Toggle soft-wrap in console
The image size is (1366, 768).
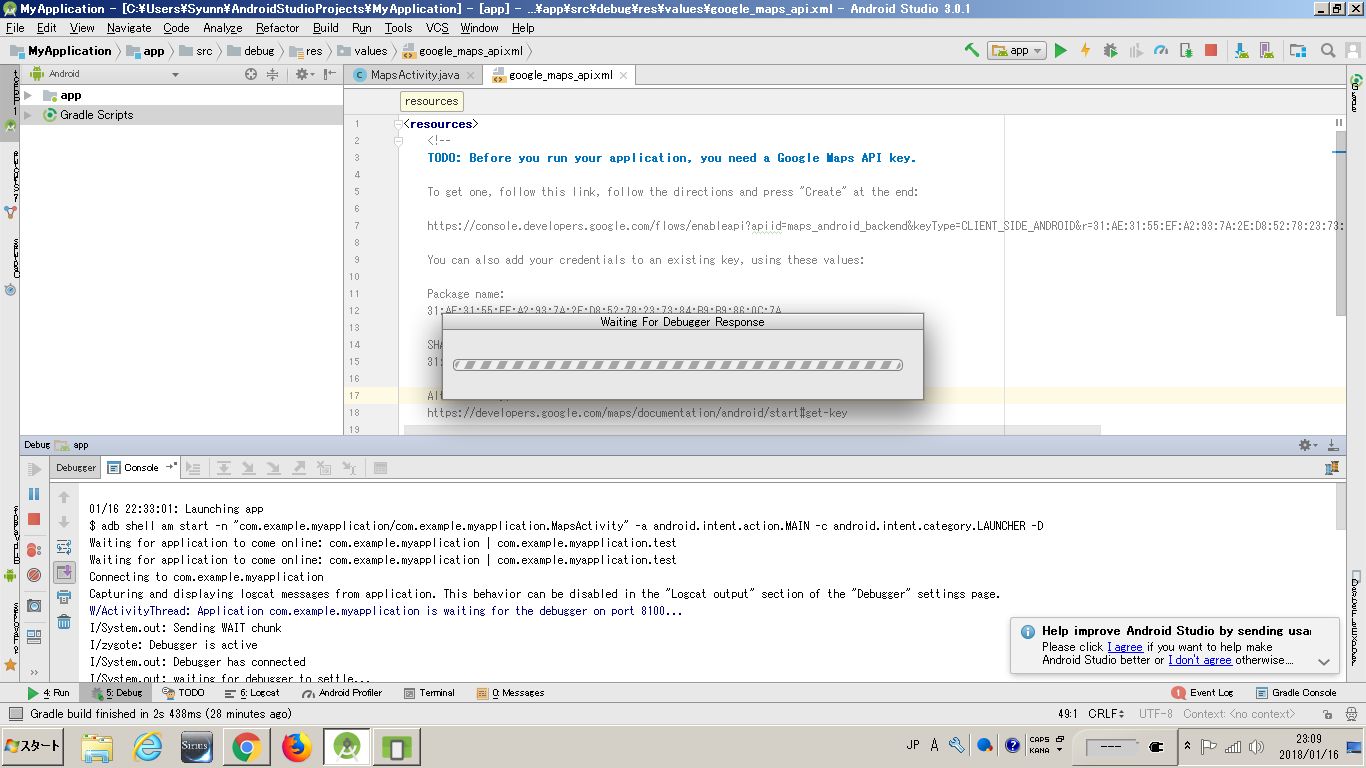(64, 547)
